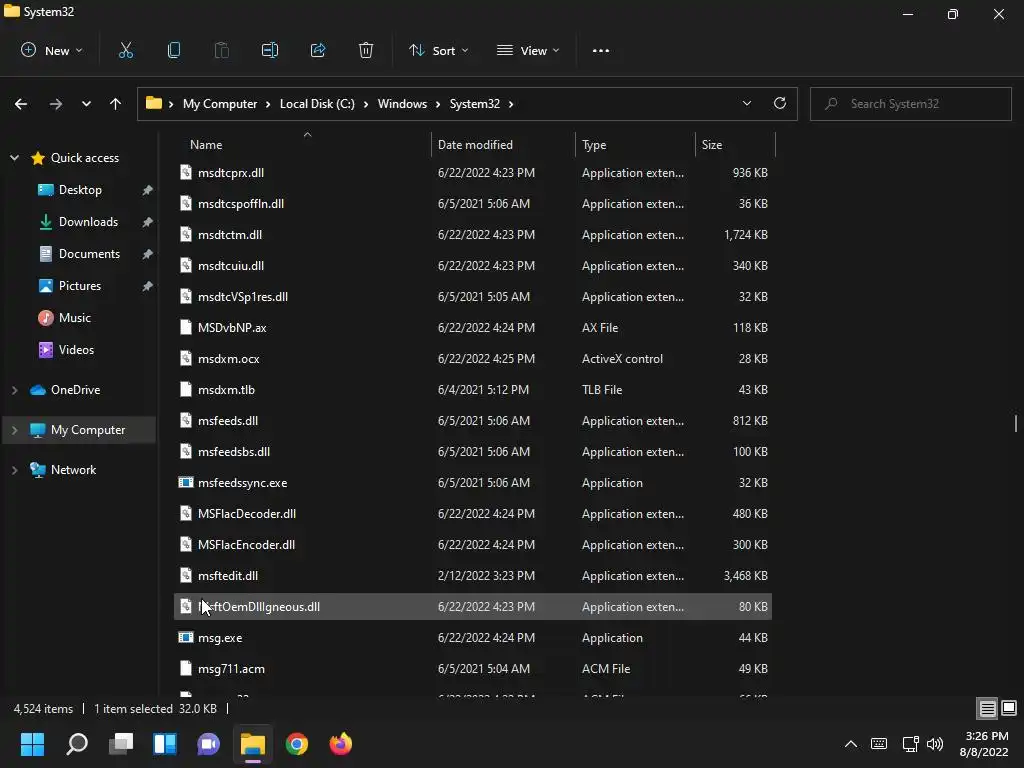Switch to details view layout icon

pyautogui.click(x=987, y=708)
